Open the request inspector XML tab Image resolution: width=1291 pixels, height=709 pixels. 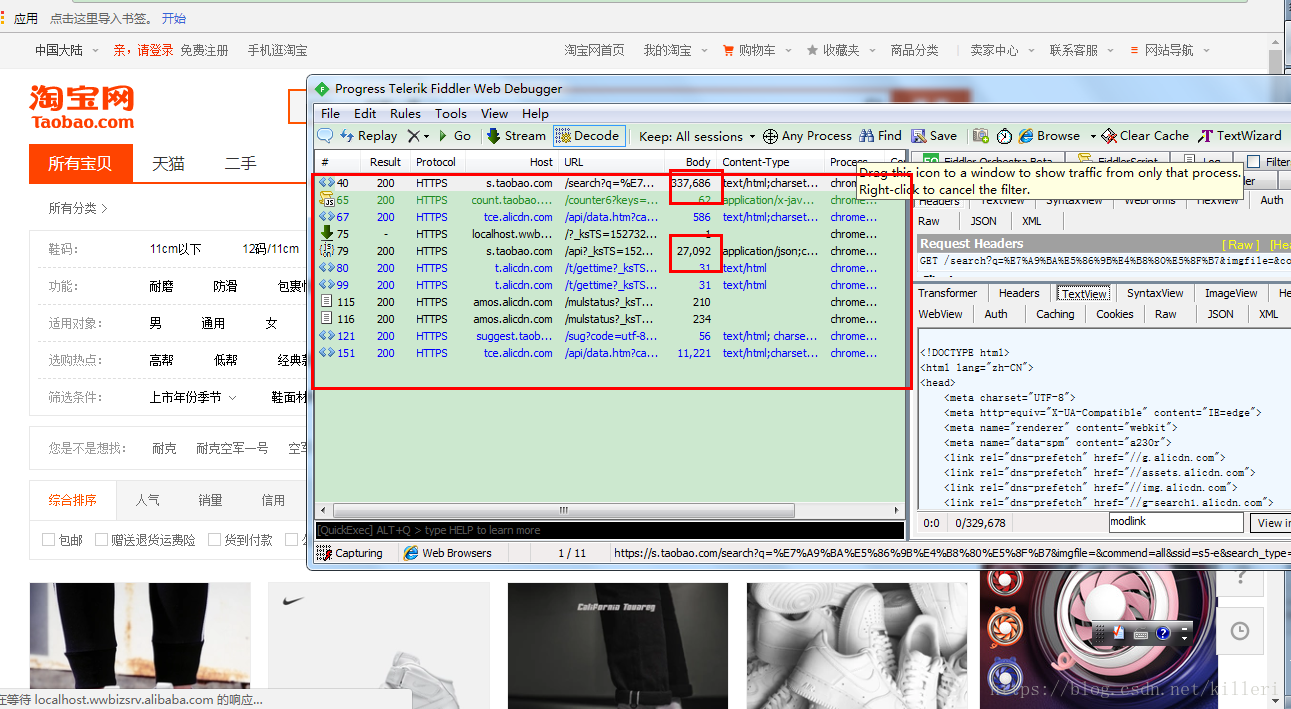(x=1031, y=221)
